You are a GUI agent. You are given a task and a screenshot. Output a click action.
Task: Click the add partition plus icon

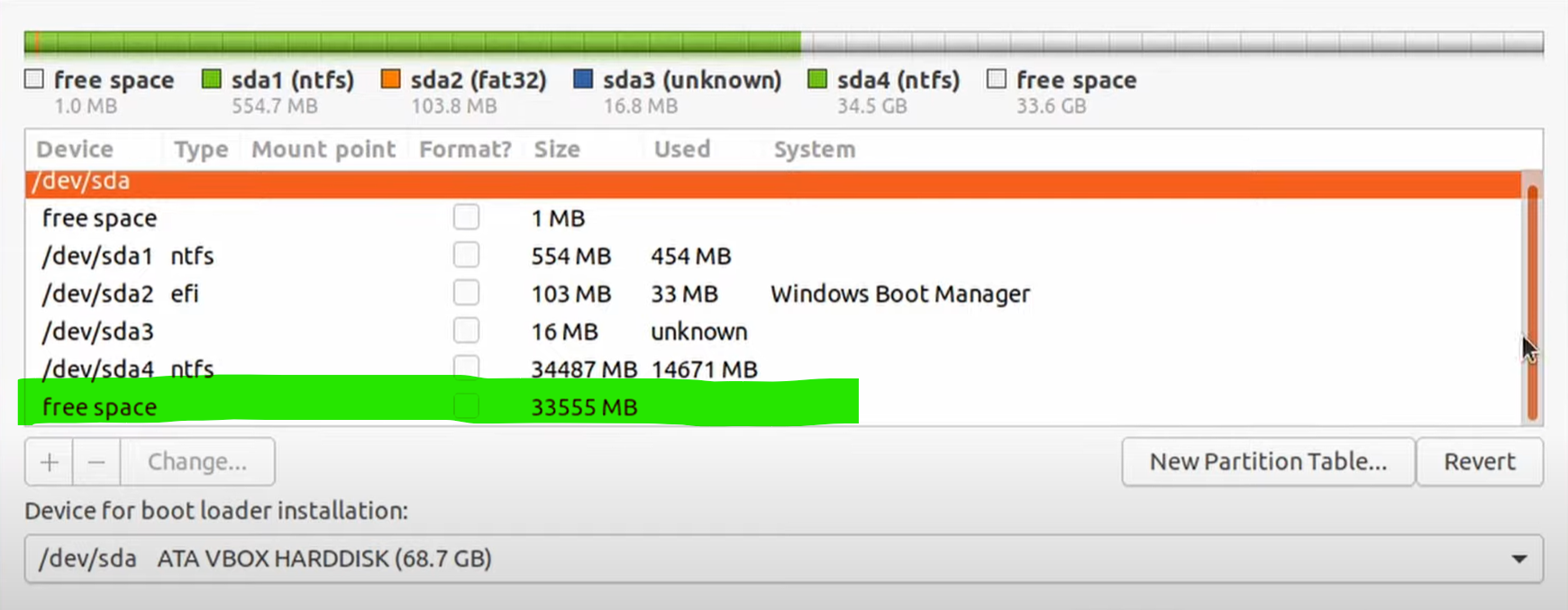(49, 461)
